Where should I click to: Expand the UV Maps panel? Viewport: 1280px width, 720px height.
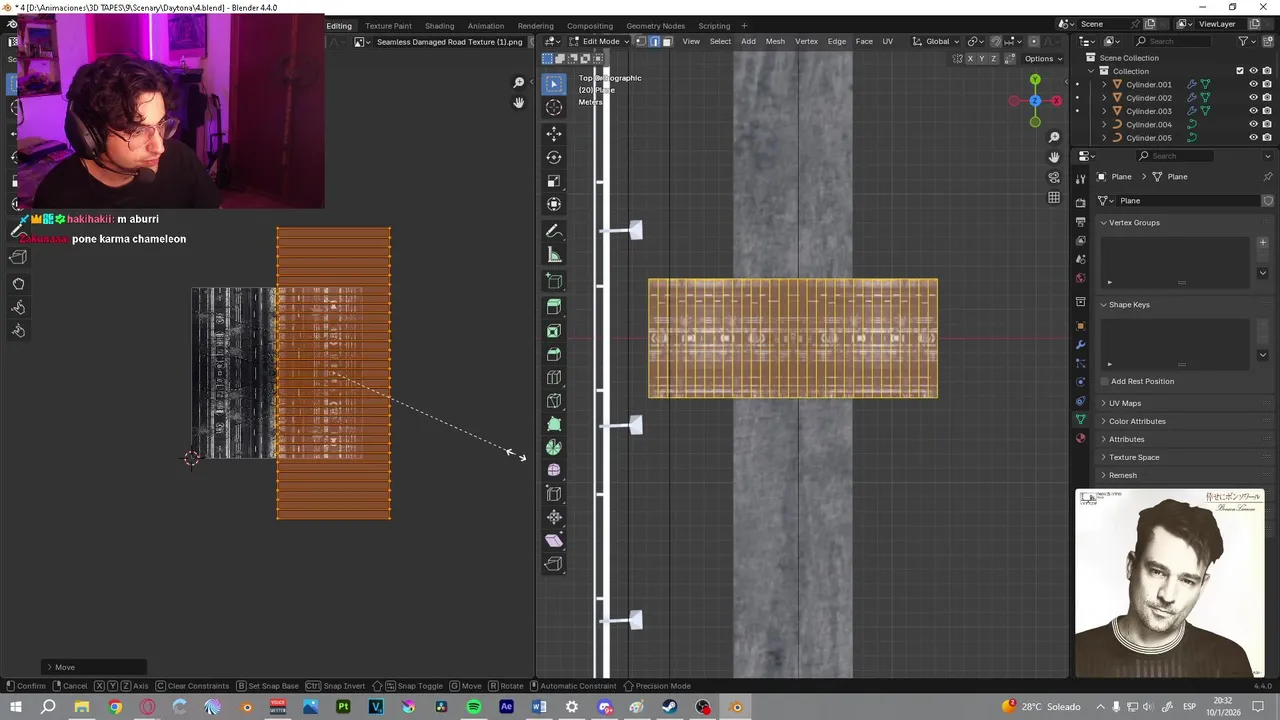[1124, 403]
